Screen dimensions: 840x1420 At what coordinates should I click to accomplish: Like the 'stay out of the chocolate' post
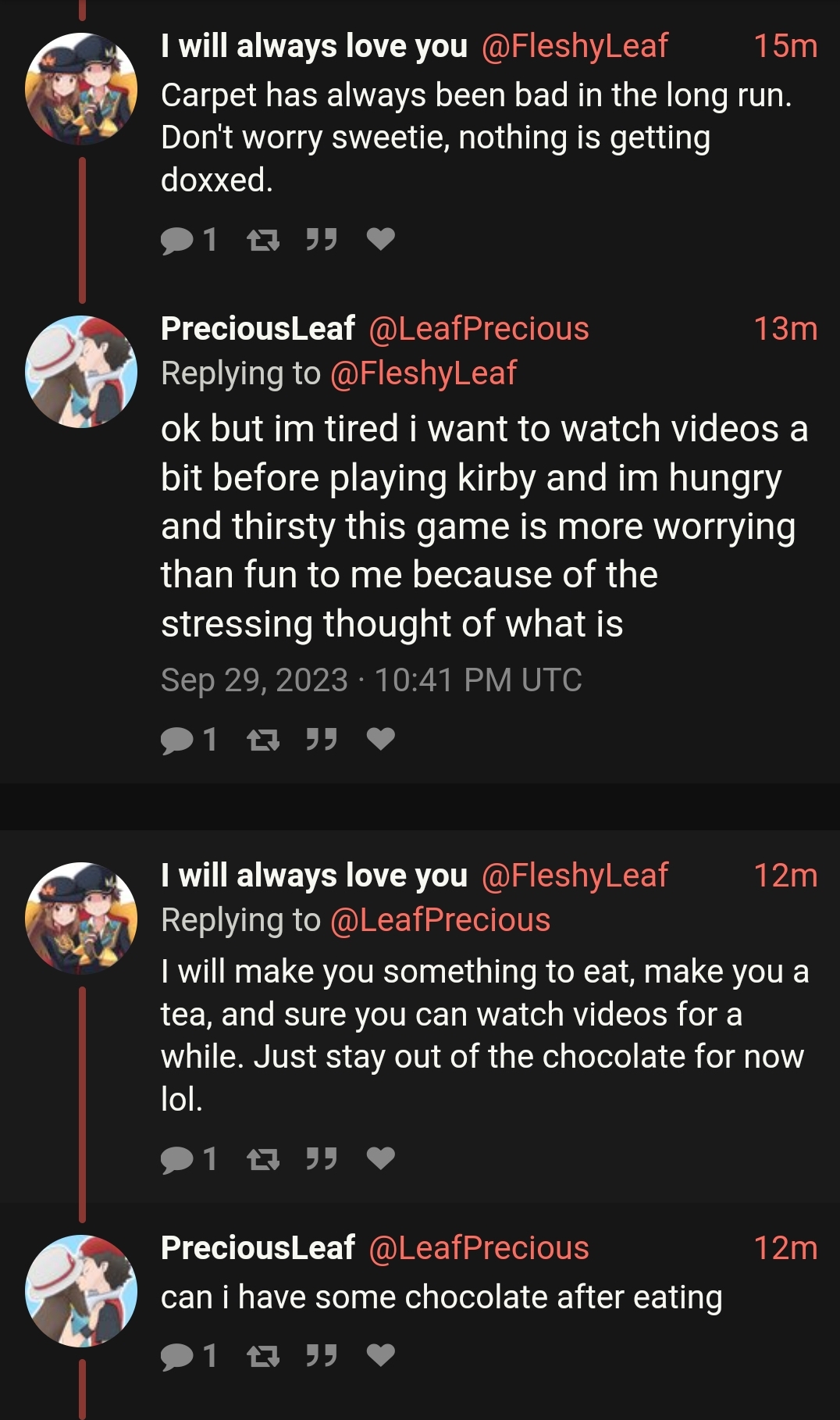pyautogui.click(x=380, y=1158)
